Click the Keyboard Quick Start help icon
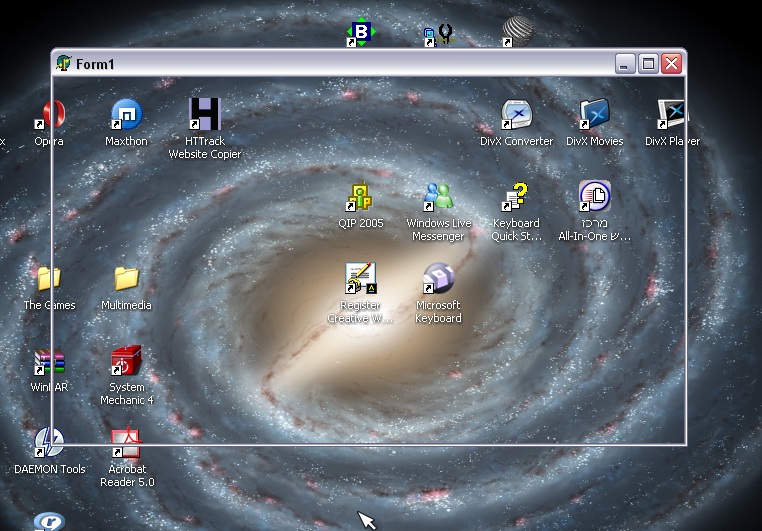The width and height of the screenshot is (762, 531). (x=516, y=198)
